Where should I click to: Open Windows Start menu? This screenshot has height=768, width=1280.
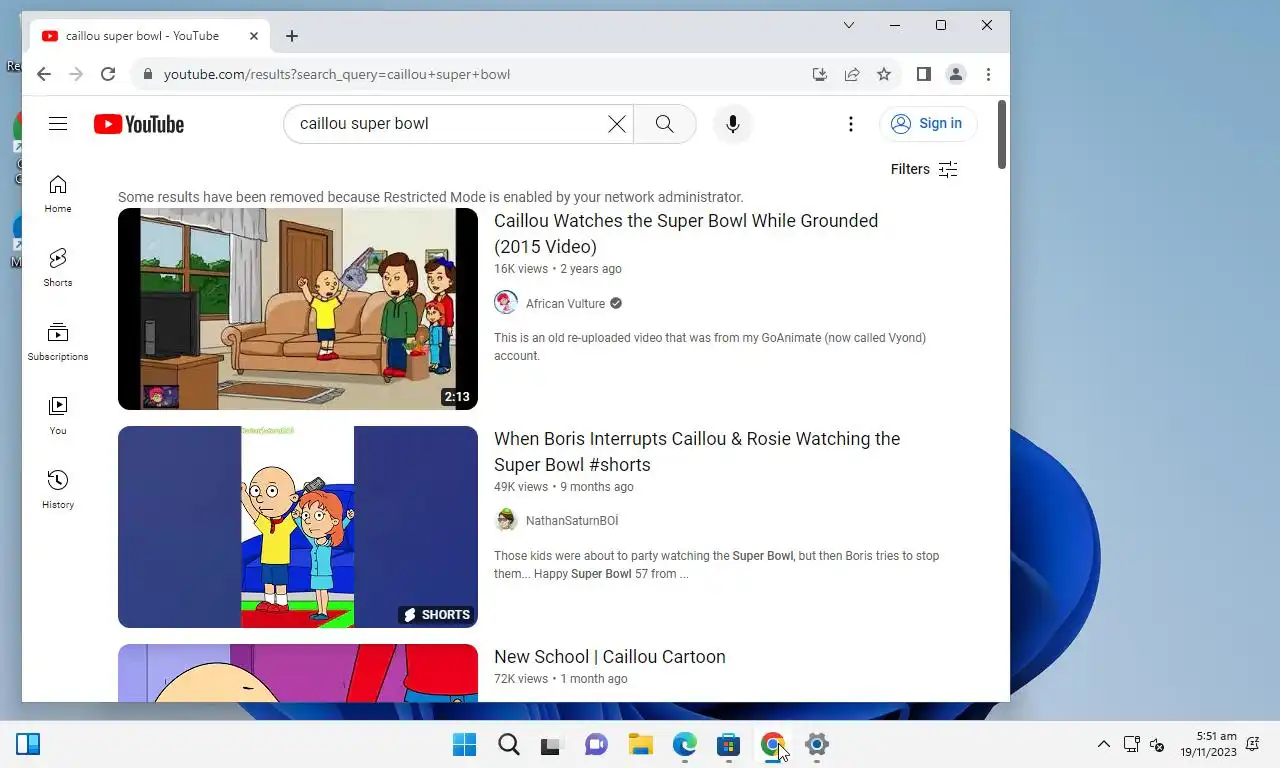point(465,744)
